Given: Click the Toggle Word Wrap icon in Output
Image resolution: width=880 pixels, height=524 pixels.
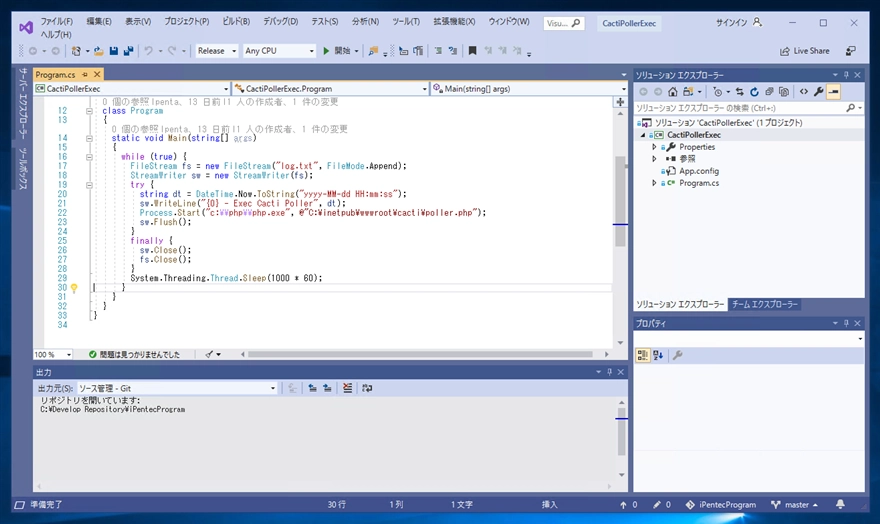Looking at the screenshot, I should (367, 388).
